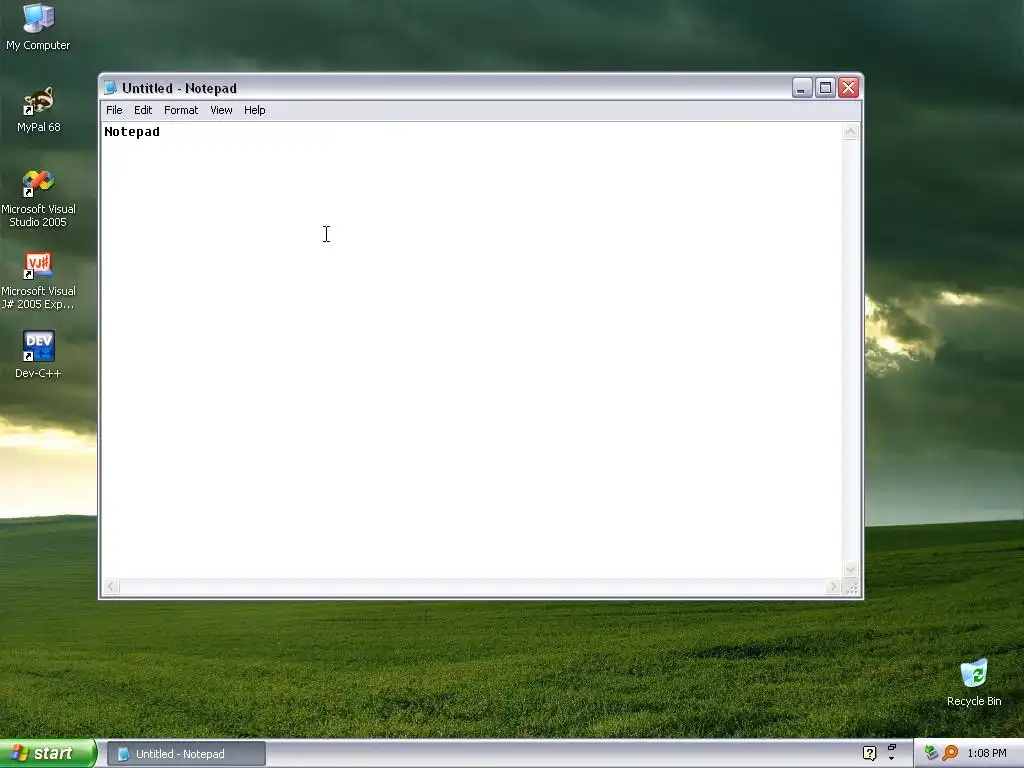Click the Untitled - Notepad title bar text
Viewport: 1024px width, 768px height.
180,88
